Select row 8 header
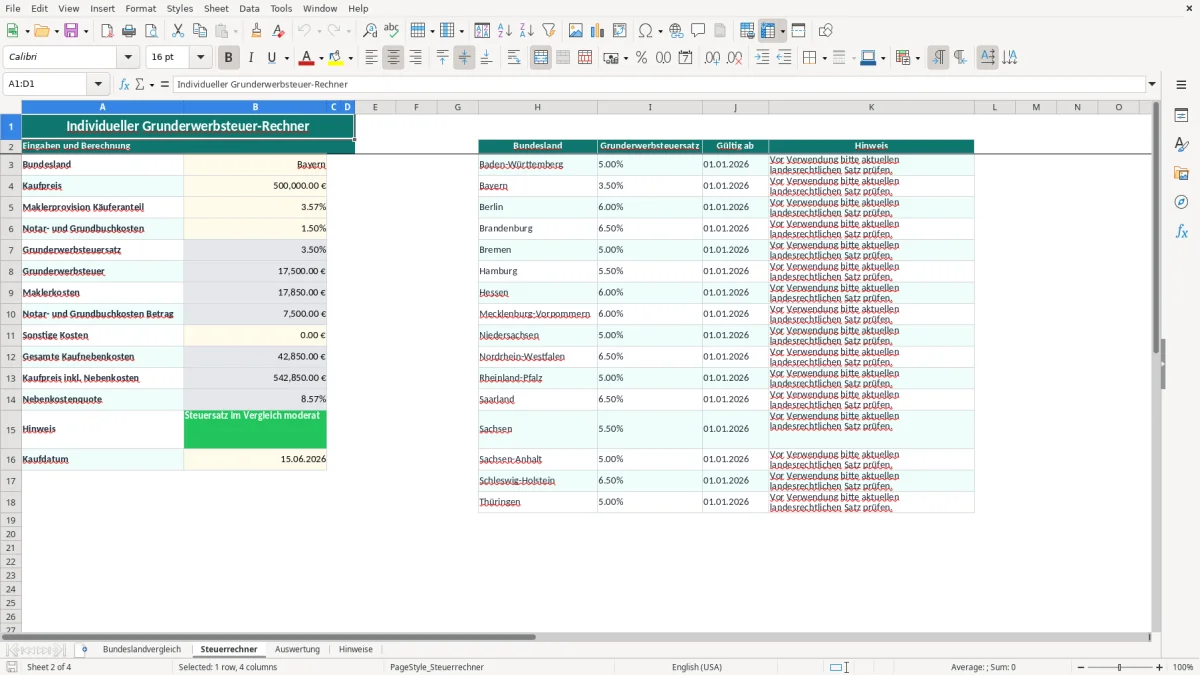This screenshot has width=1200, height=675. [x=10, y=271]
